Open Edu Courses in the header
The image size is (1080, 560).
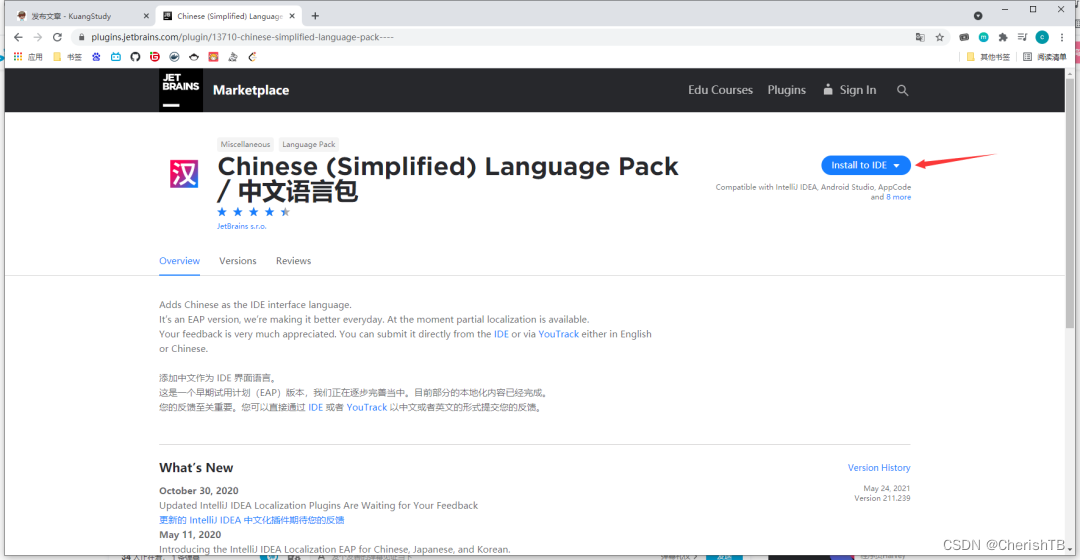720,90
